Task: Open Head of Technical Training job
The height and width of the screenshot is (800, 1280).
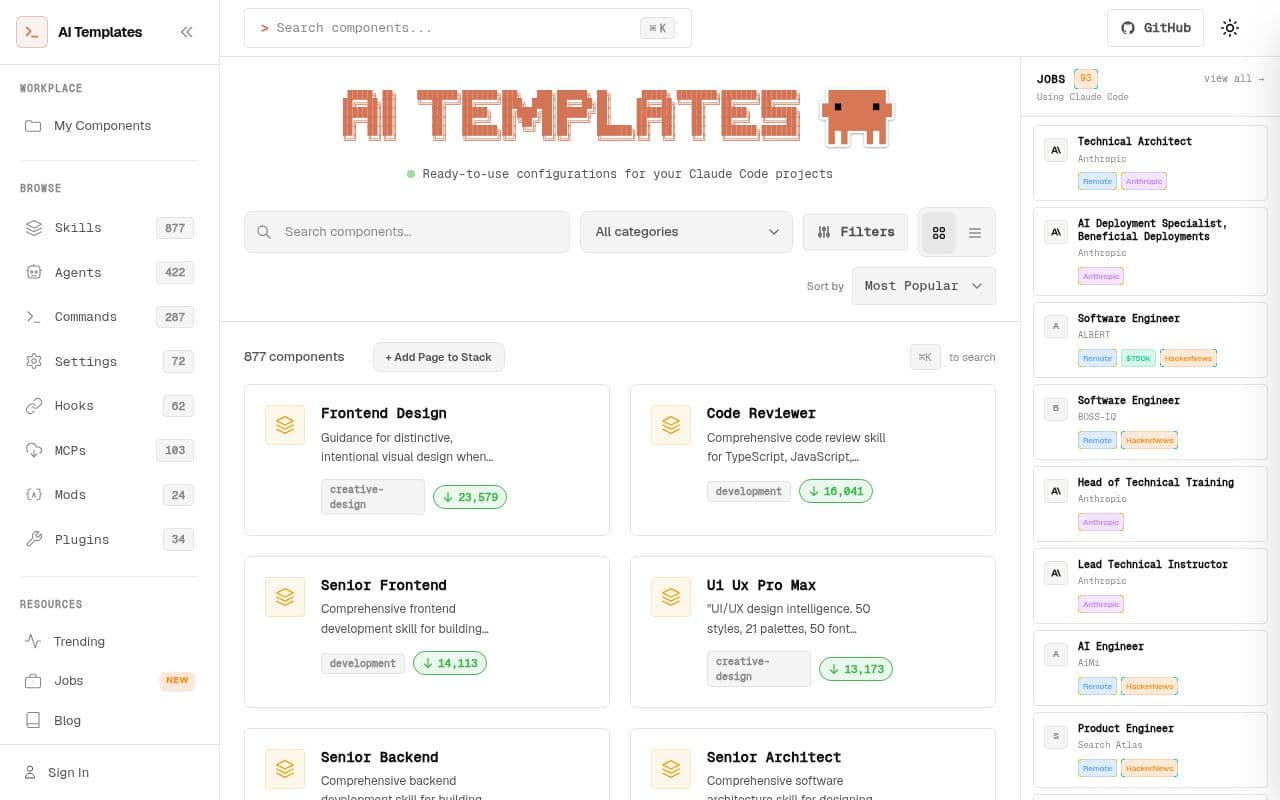Action: (1150, 504)
